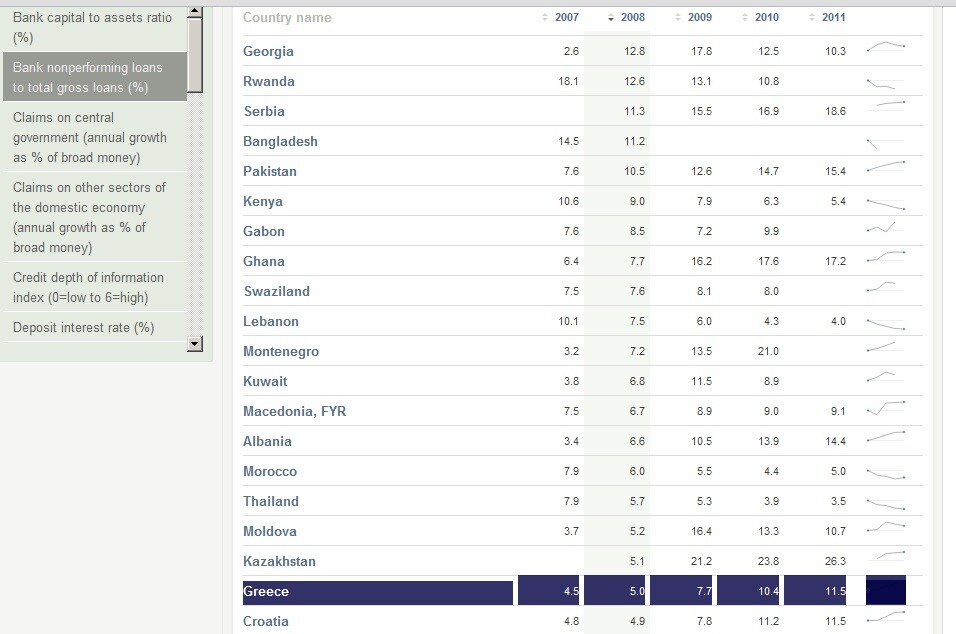This screenshot has height=634, width=956.
Task: Click the indicator list scroll down arrow
Action: tap(194, 344)
